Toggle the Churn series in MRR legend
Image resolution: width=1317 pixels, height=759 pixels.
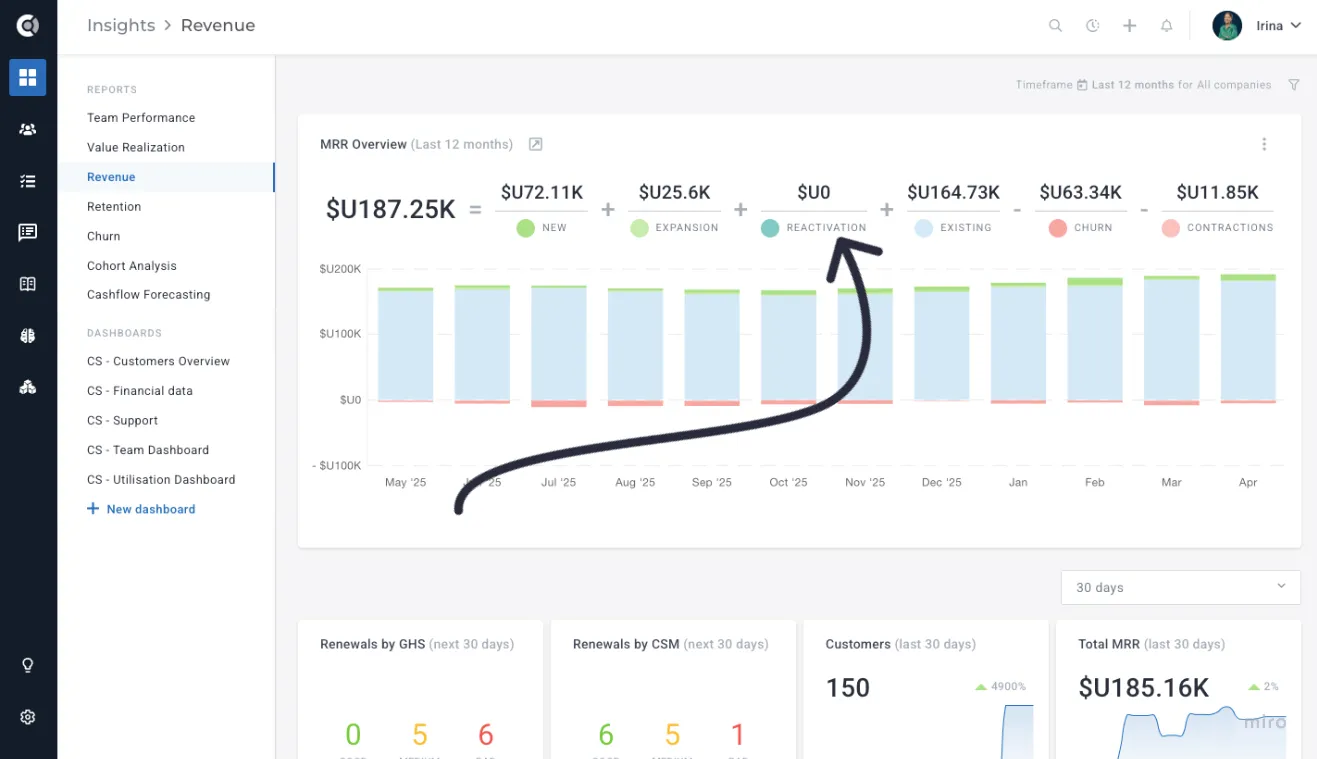tap(1080, 228)
